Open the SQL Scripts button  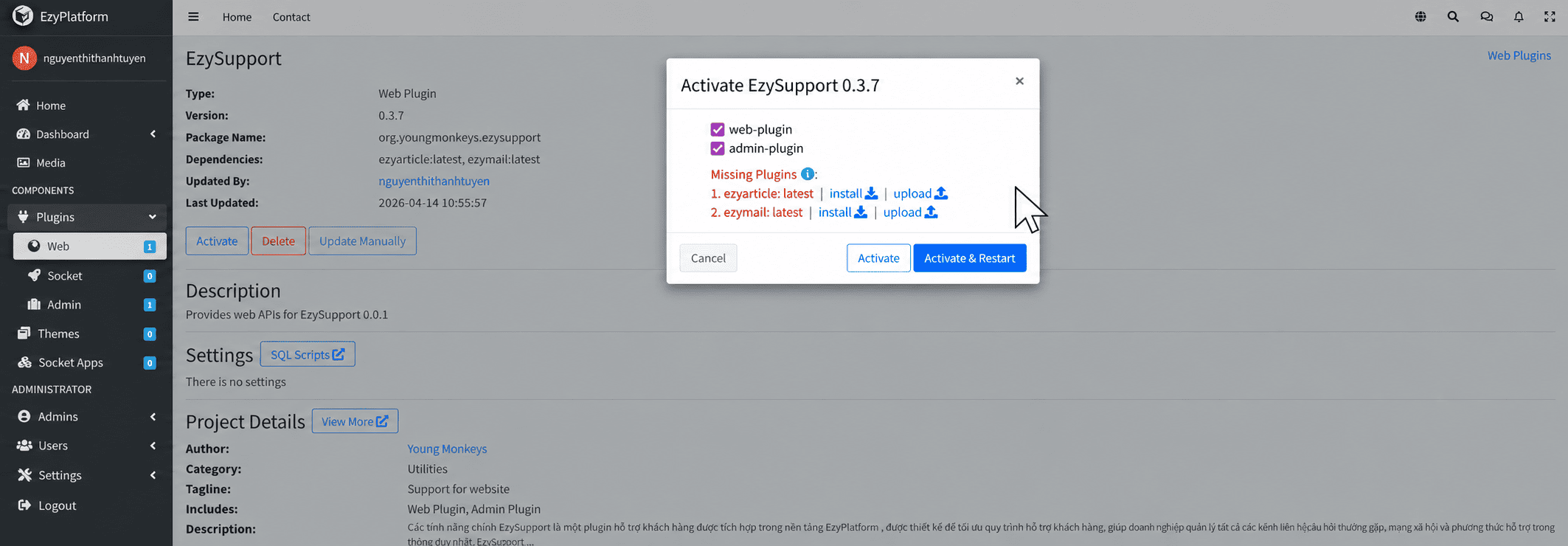tap(308, 354)
